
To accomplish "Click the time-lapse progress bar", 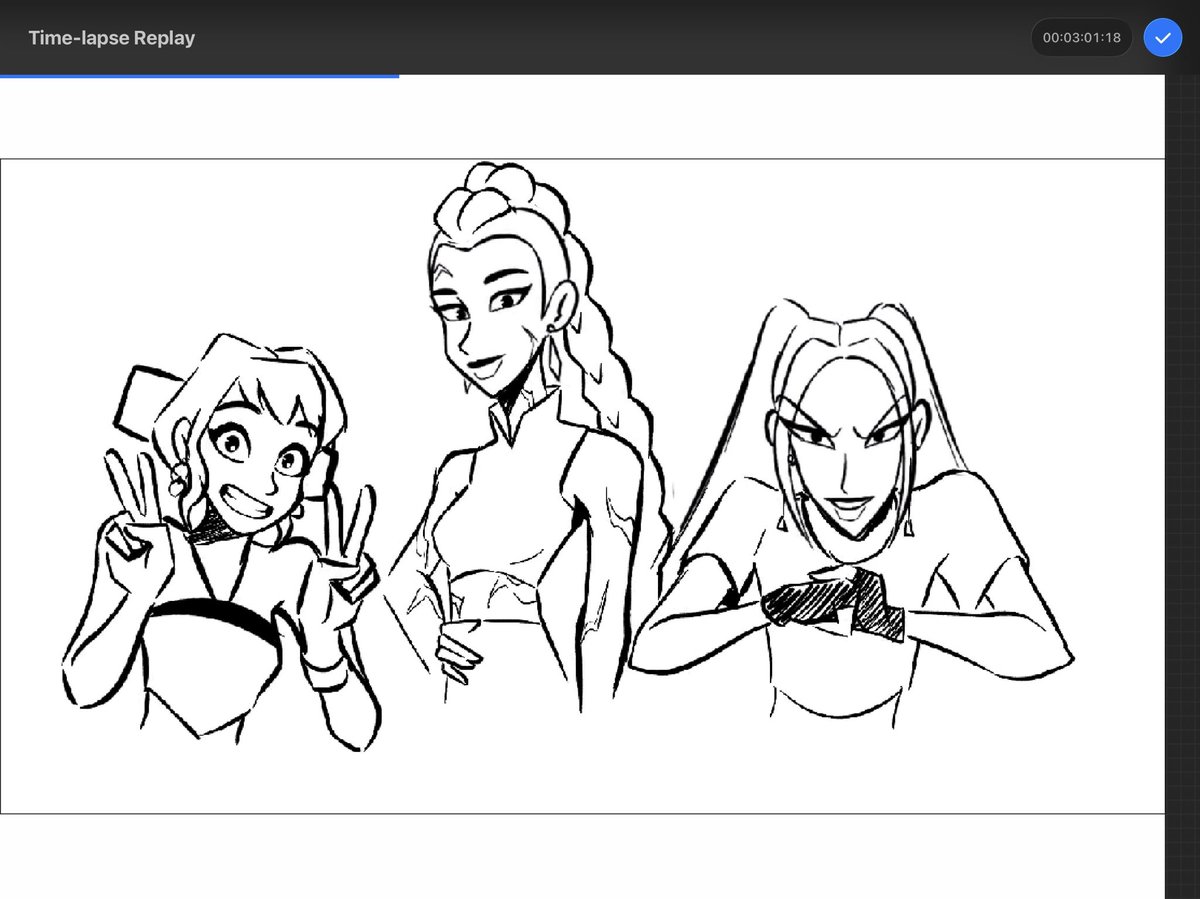I will click(600, 76).
